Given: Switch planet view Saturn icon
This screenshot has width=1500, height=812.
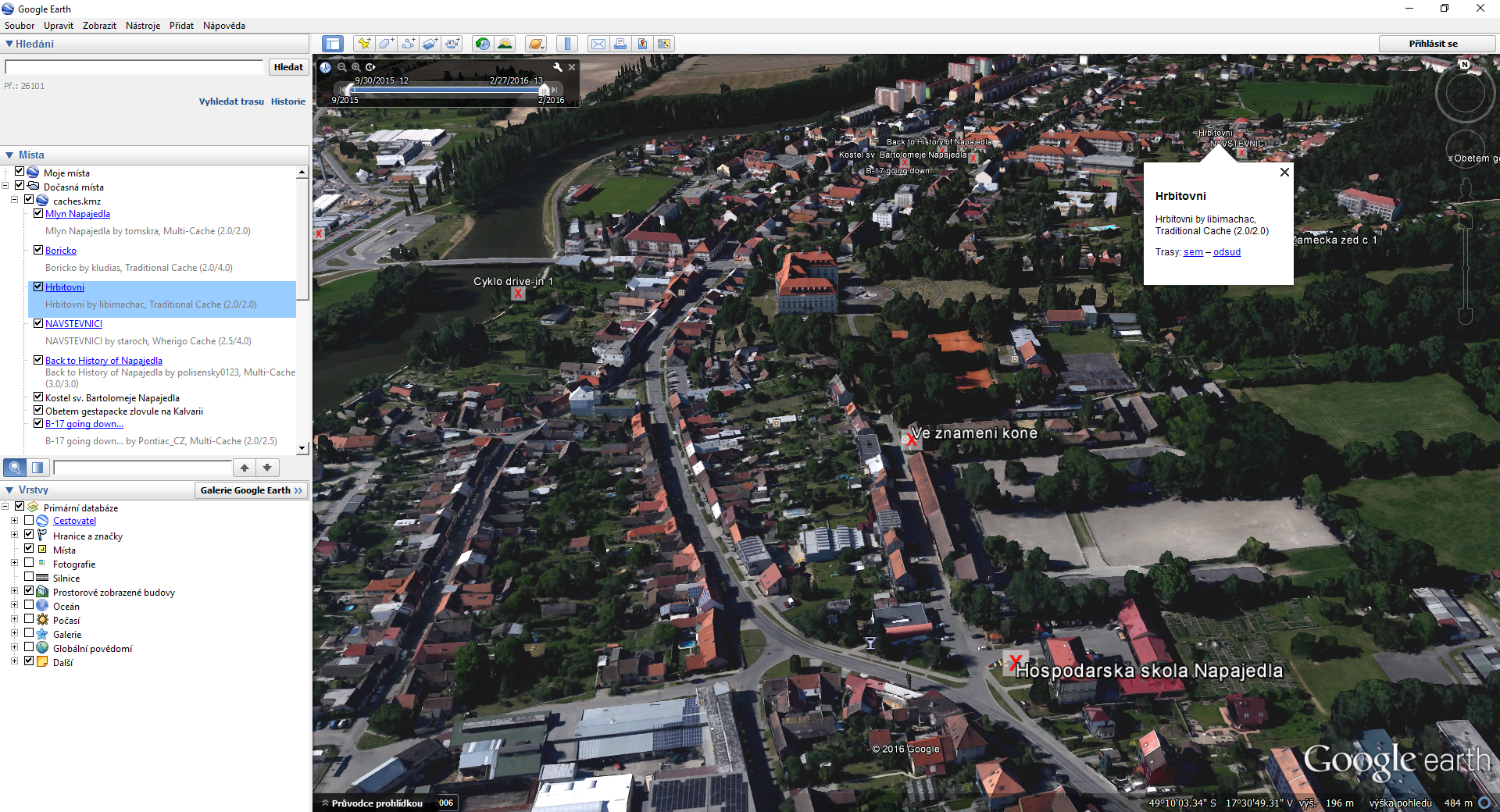Looking at the screenshot, I should click(536, 44).
